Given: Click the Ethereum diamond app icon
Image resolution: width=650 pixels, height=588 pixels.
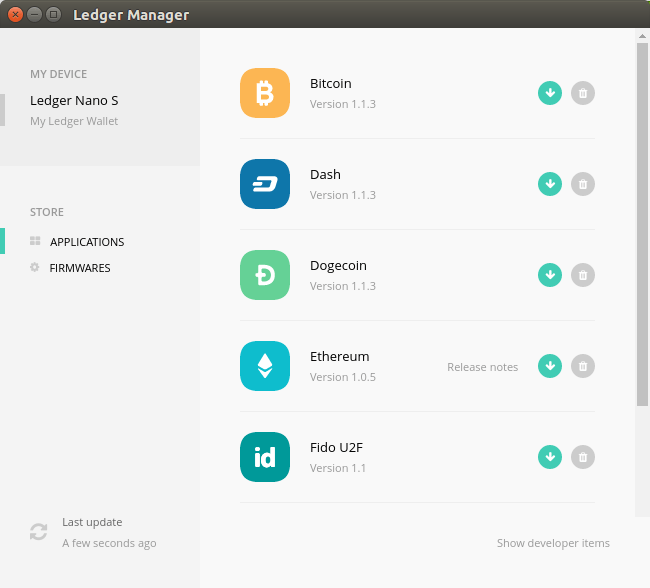Looking at the screenshot, I should coord(264,366).
